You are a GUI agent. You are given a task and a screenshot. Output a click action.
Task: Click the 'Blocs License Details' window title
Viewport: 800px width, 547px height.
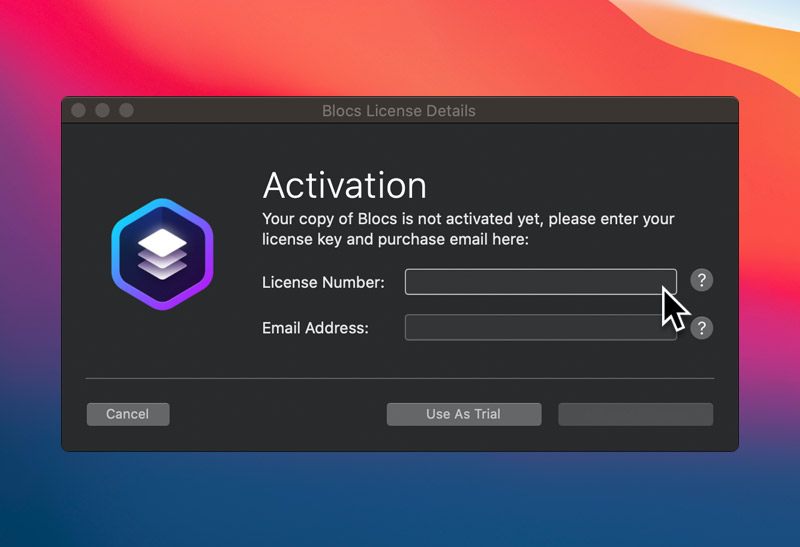[399, 111]
